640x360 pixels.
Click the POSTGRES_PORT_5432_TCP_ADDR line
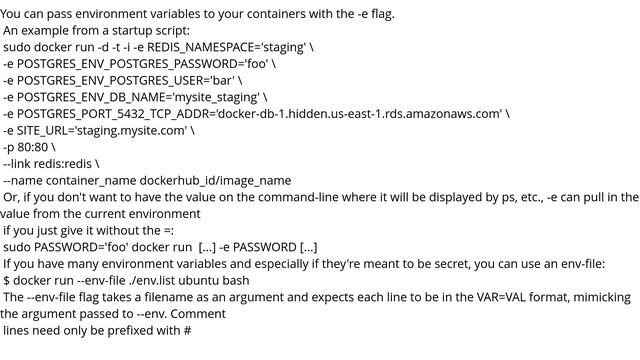[256, 114]
